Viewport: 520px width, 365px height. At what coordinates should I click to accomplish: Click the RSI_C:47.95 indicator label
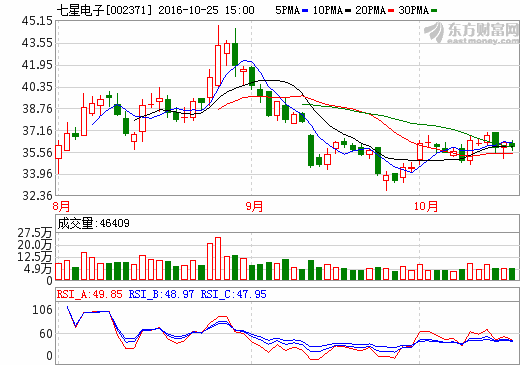[x=233, y=294]
